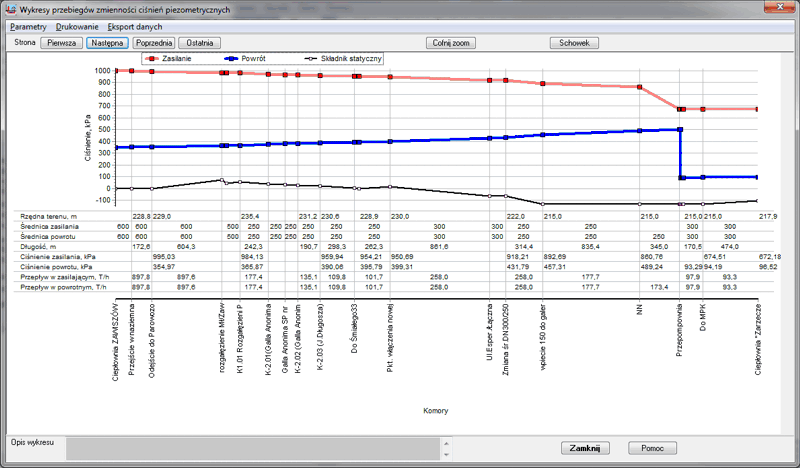Click the Ciśnienie powrotu, kPa row label
The height and width of the screenshot is (468, 800).
tap(56, 267)
